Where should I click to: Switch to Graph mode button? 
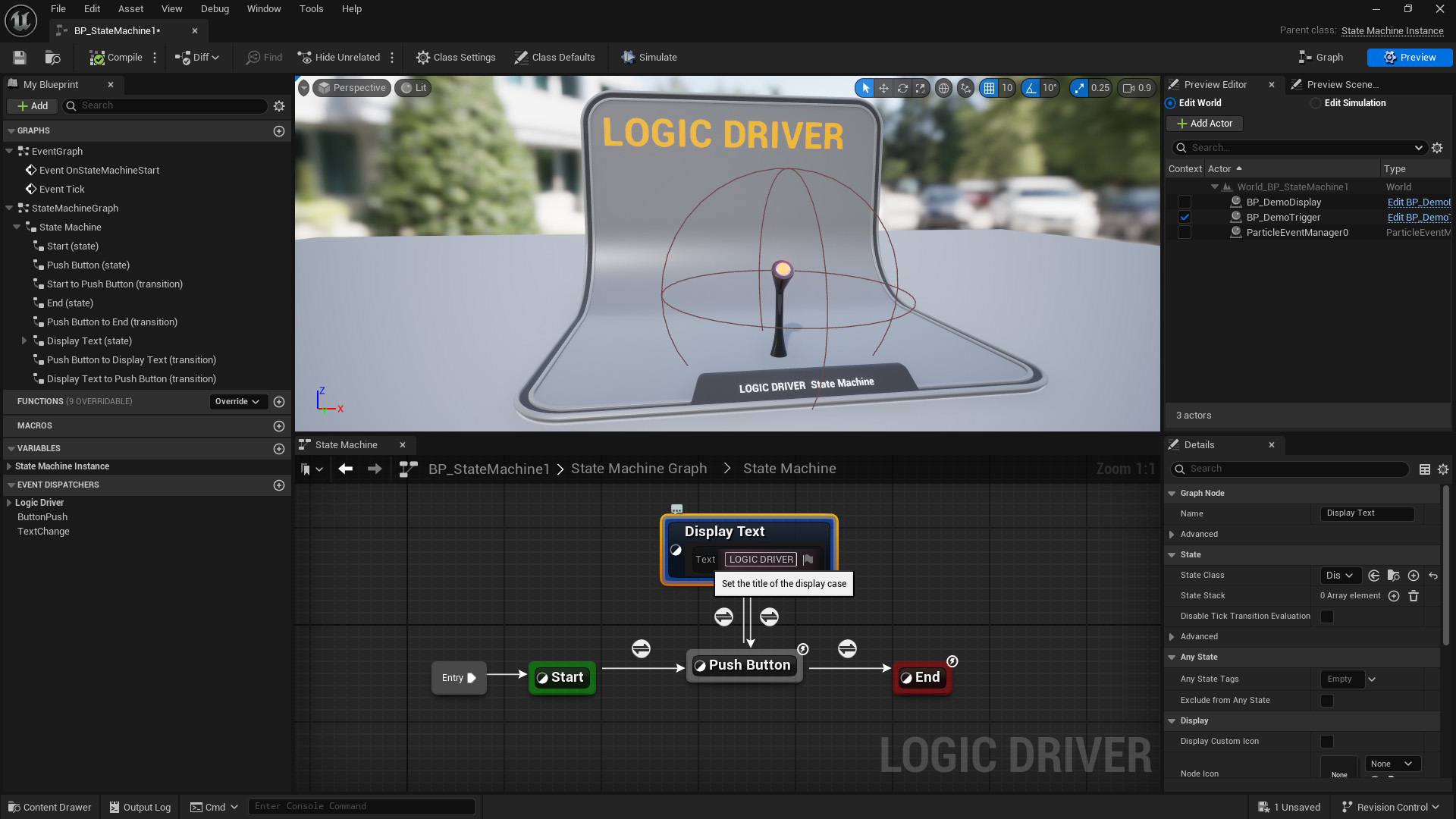(x=1321, y=58)
